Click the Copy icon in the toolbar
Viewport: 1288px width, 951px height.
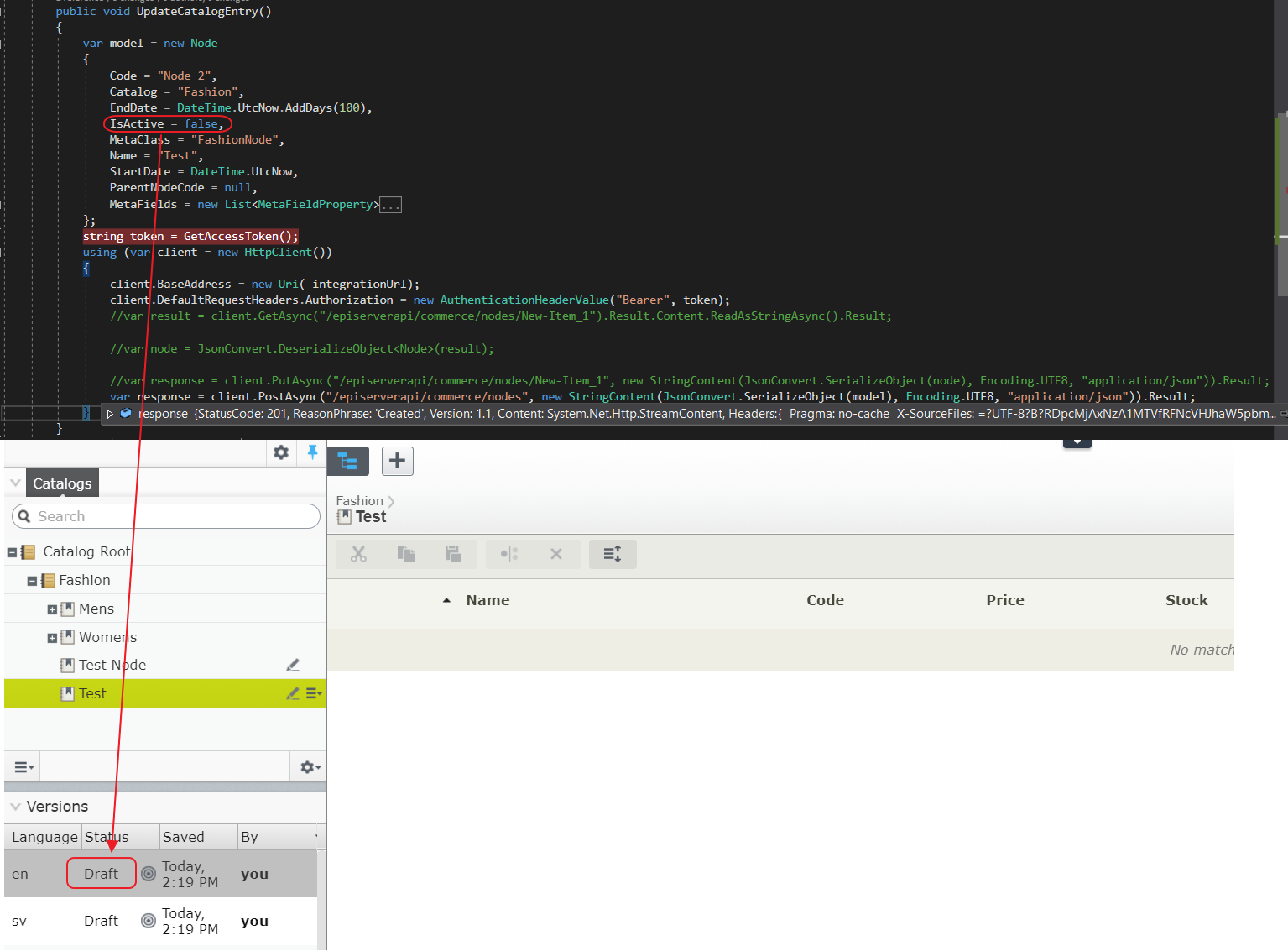coord(406,554)
